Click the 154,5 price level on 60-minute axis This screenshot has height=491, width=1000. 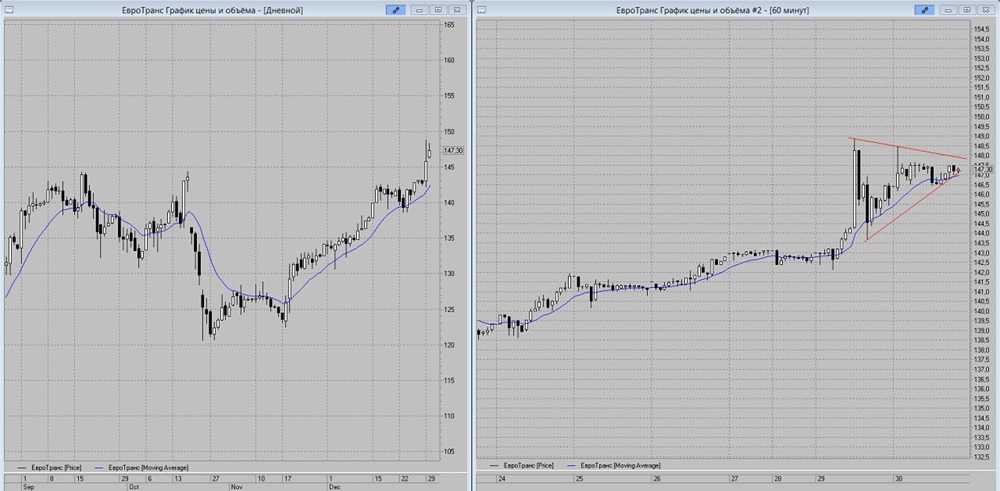[x=981, y=29]
